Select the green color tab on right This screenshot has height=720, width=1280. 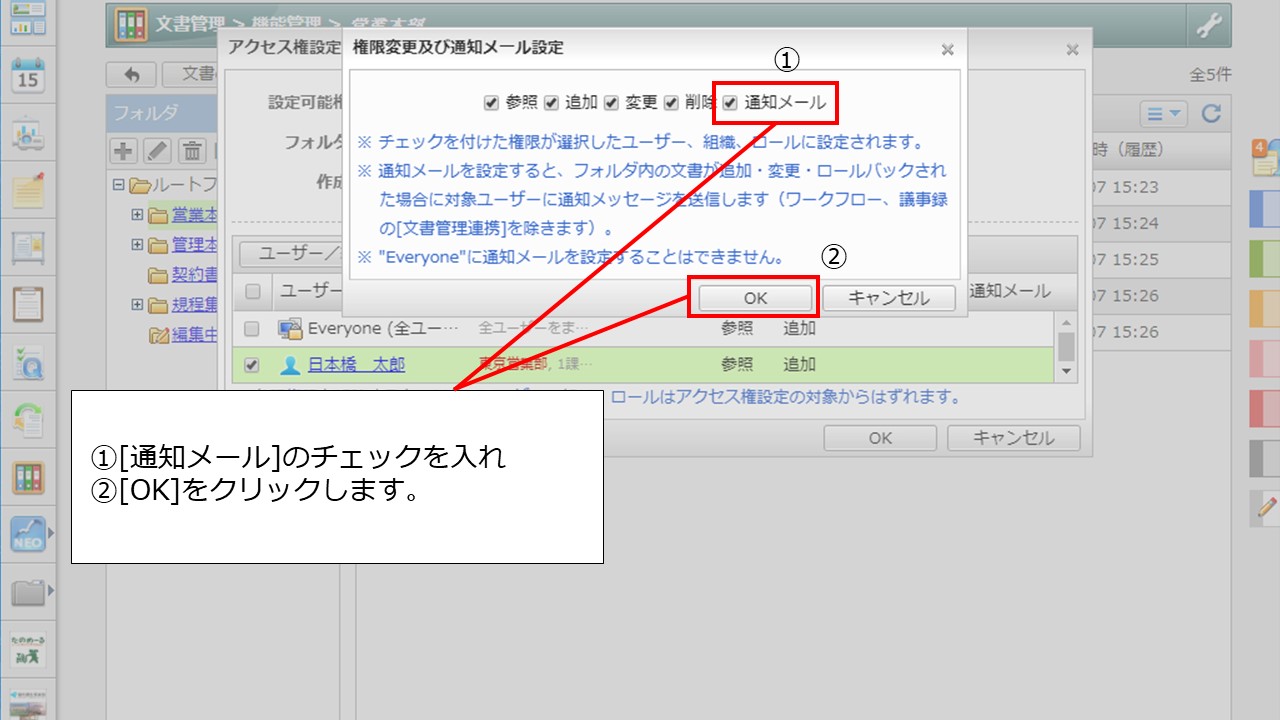(x=1265, y=258)
